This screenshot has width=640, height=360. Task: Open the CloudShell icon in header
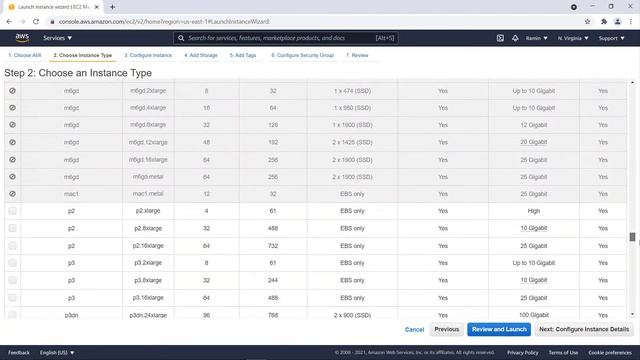coord(500,38)
